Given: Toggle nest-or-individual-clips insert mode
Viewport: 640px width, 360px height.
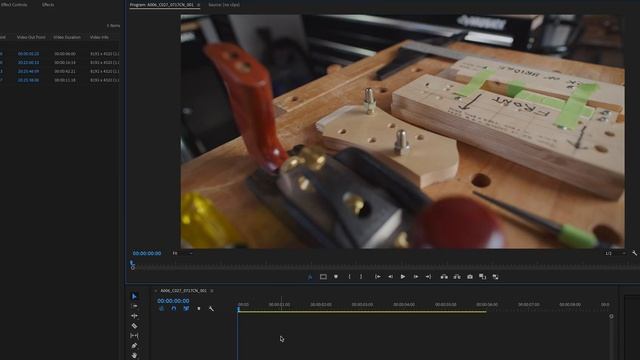Looking at the screenshot, I should pyautogui.click(x=162, y=309).
